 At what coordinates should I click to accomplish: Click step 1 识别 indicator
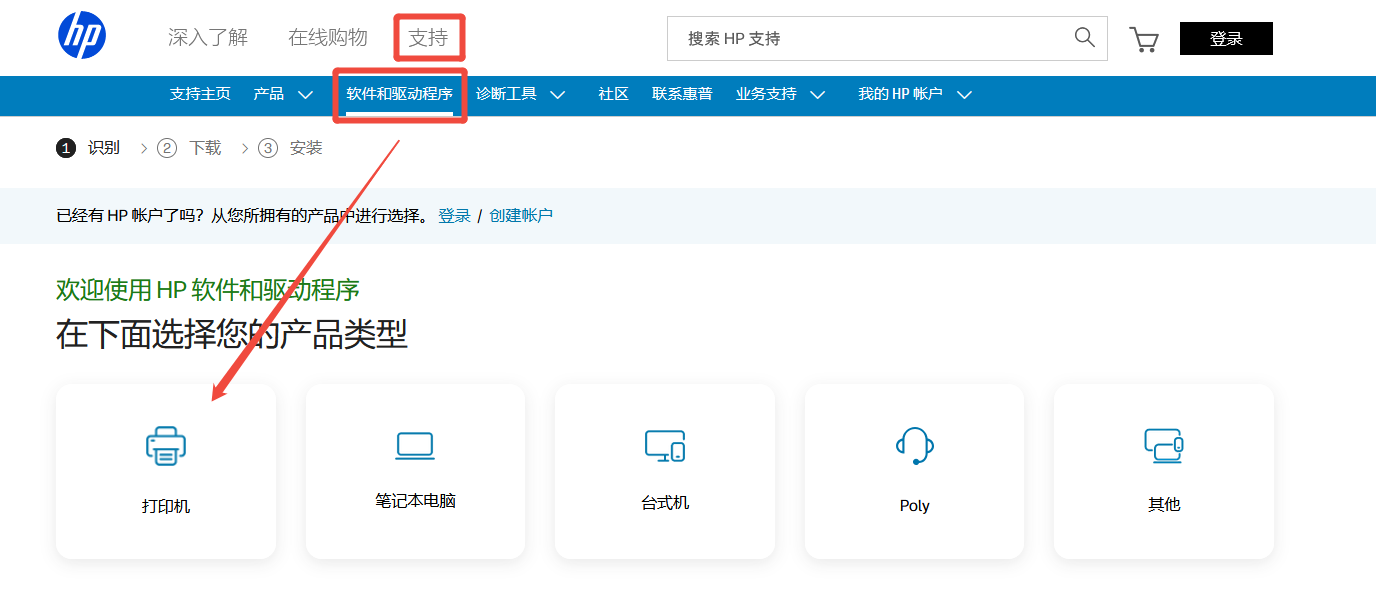(x=88, y=148)
